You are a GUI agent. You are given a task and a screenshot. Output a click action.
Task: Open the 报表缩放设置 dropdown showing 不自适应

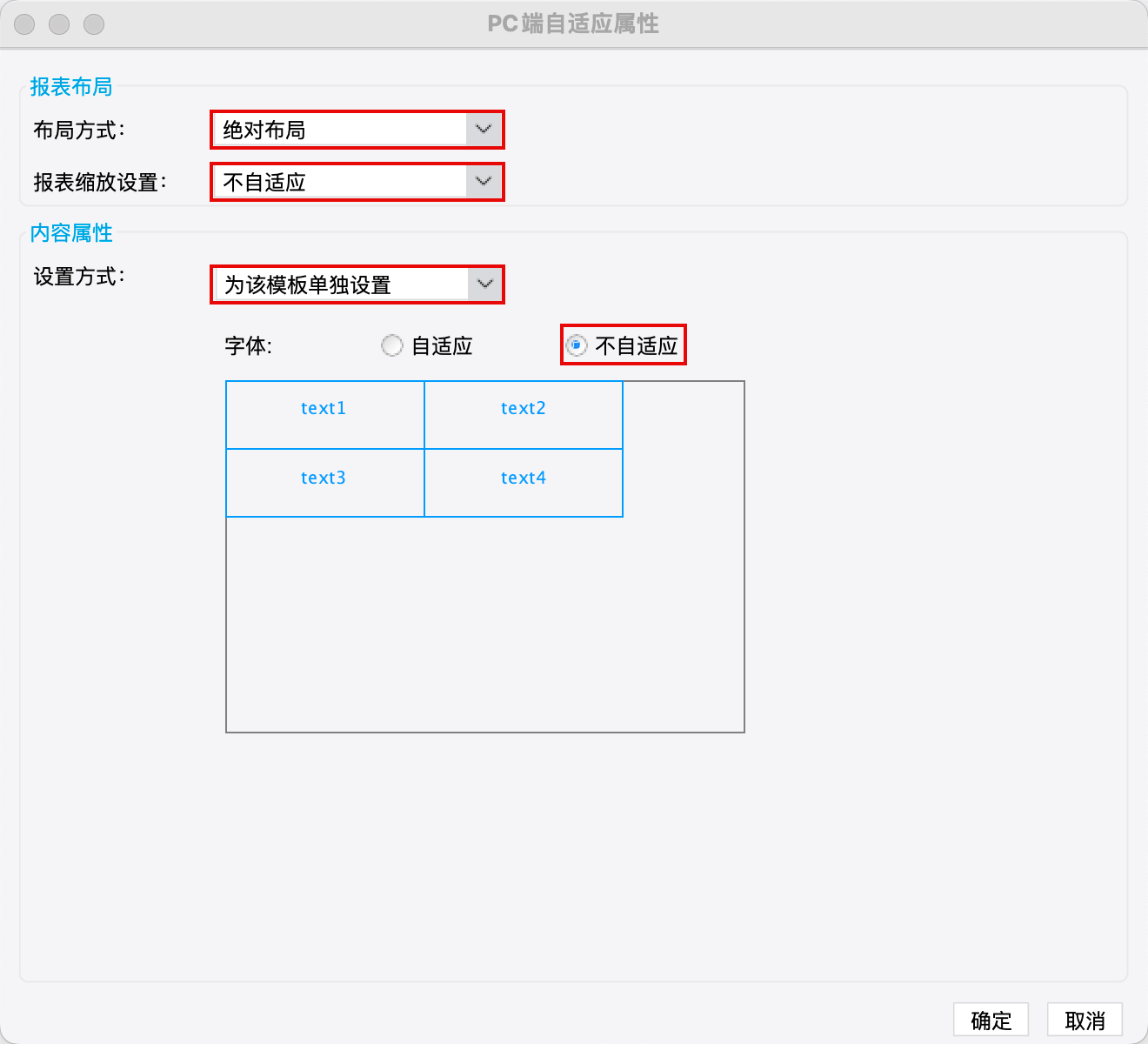[357, 182]
